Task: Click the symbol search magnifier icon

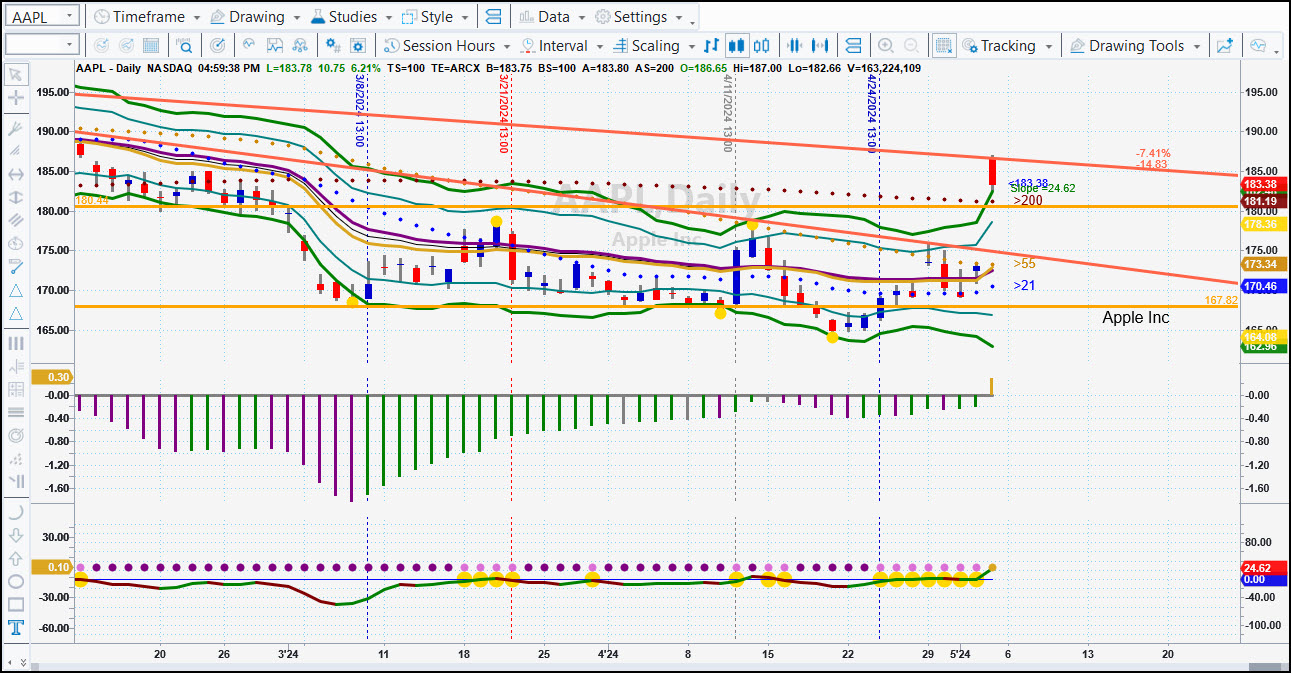Action: pyautogui.click(x=184, y=46)
